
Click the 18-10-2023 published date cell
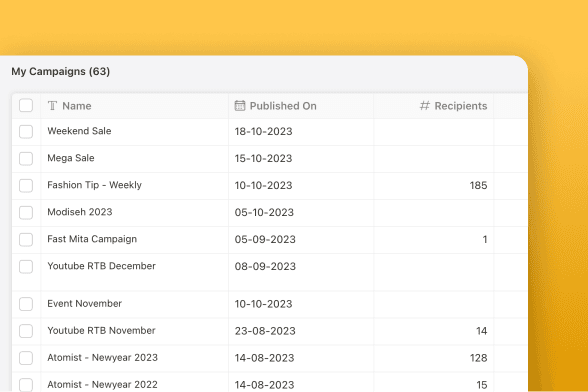[301, 132]
